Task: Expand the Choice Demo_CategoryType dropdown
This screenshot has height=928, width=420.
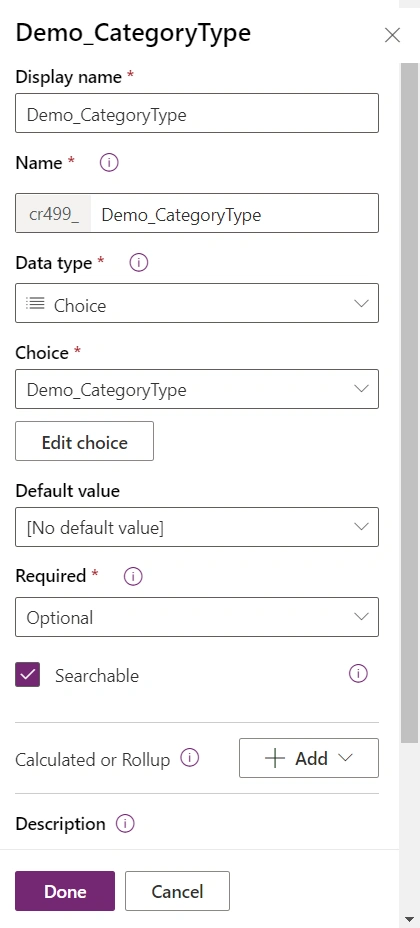Action: point(197,389)
